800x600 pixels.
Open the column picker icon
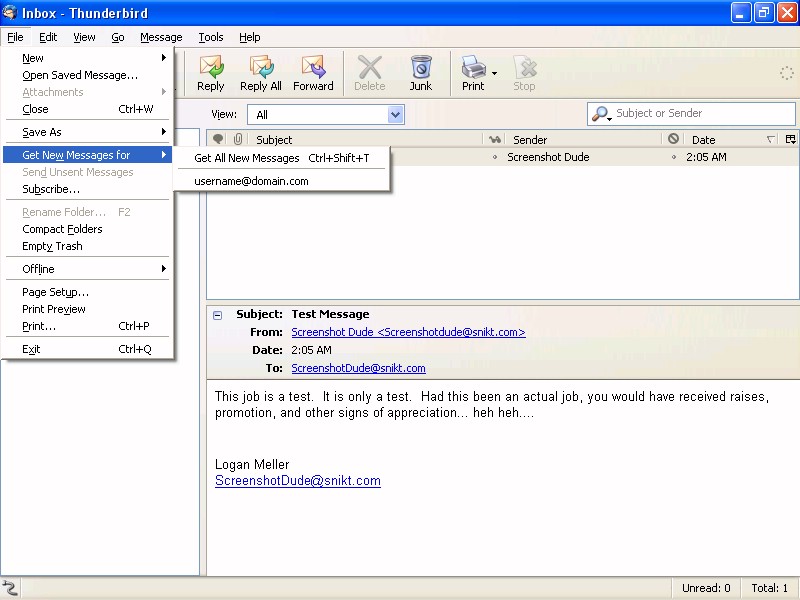tap(791, 139)
